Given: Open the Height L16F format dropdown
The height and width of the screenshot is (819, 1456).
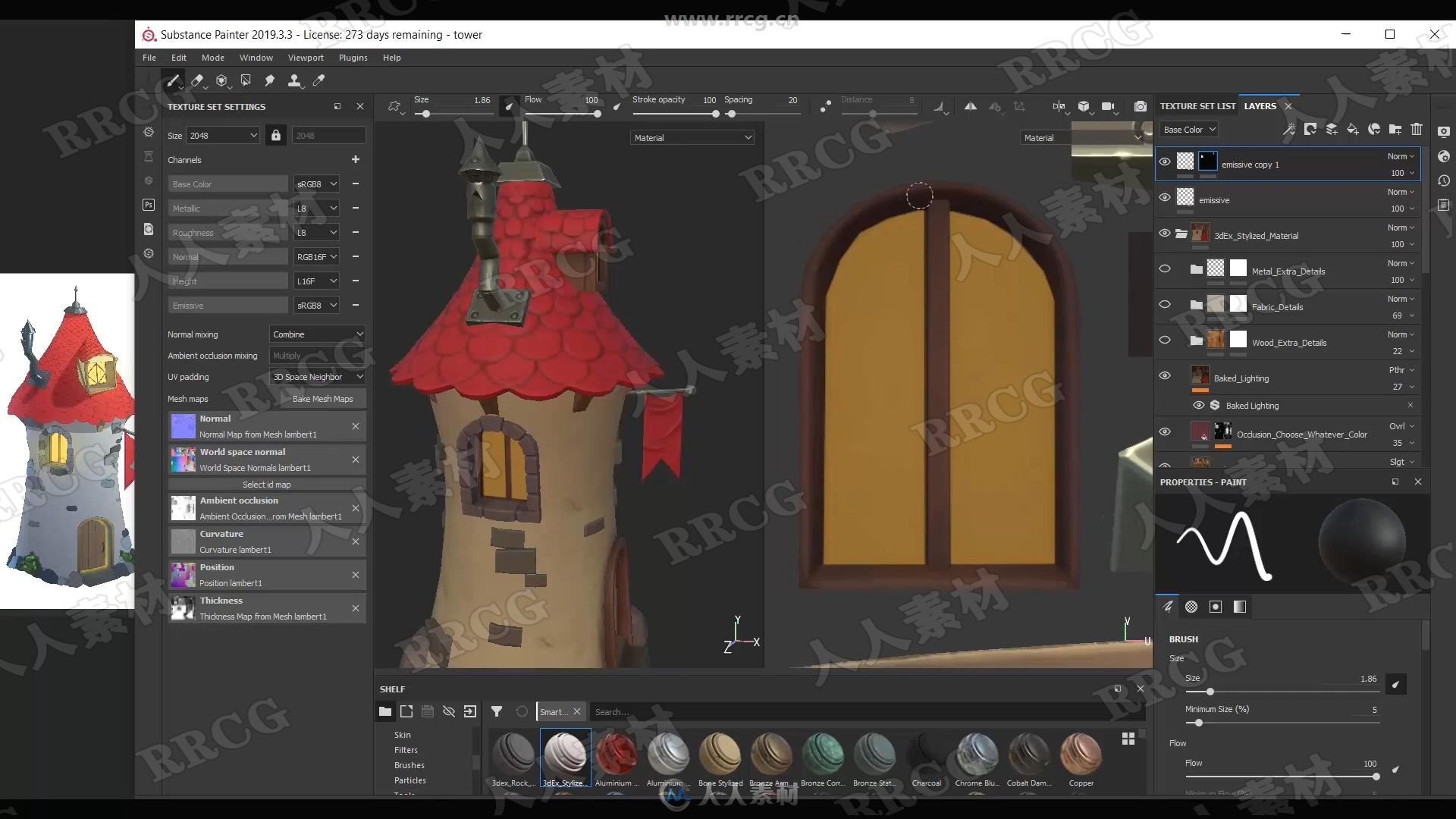Looking at the screenshot, I should (316, 281).
